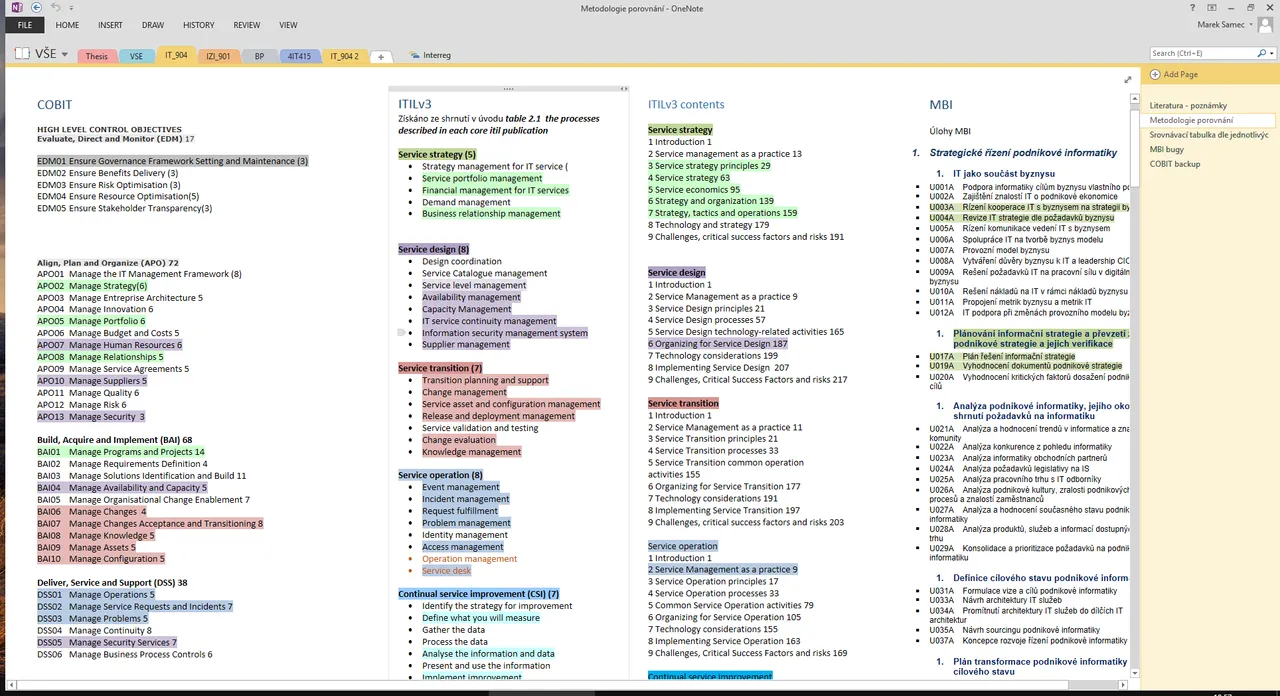Click the Add Page button
This screenshot has height=696, width=1280.
pyautogui.click(x=1174, y=75)
